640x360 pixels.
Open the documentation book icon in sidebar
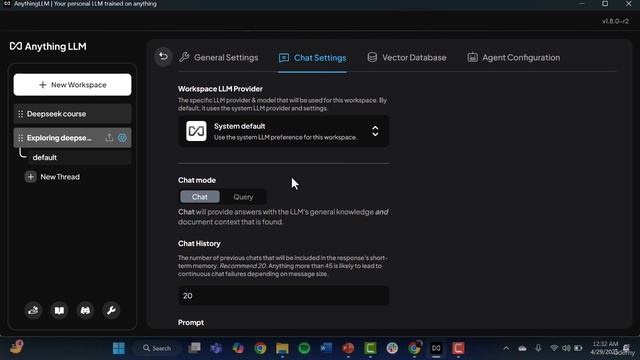click(x=59, y=311)
